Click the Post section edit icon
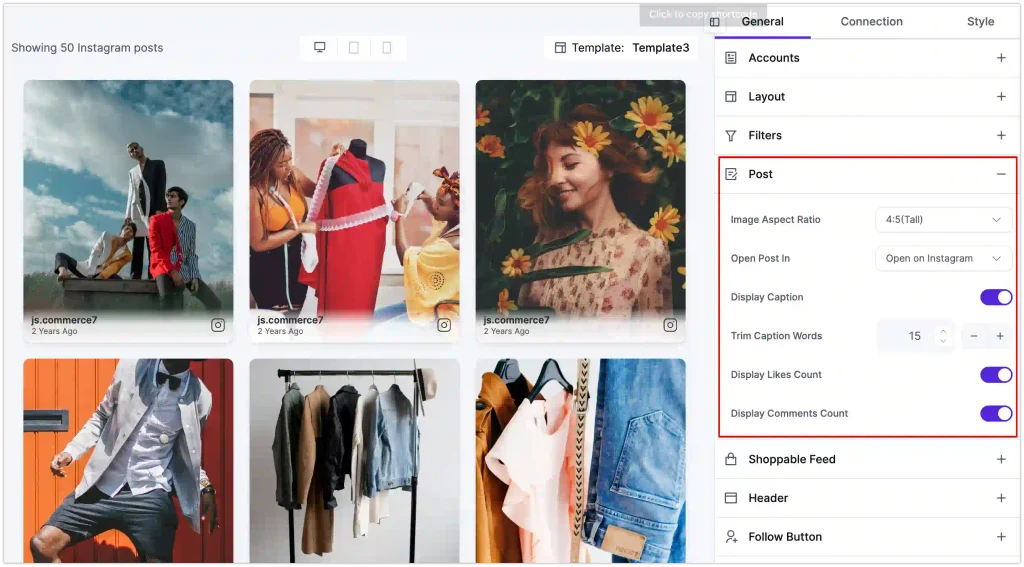The height and width of the screenshot is (567, 1024). pyautogui.click(x=731, y=174)
